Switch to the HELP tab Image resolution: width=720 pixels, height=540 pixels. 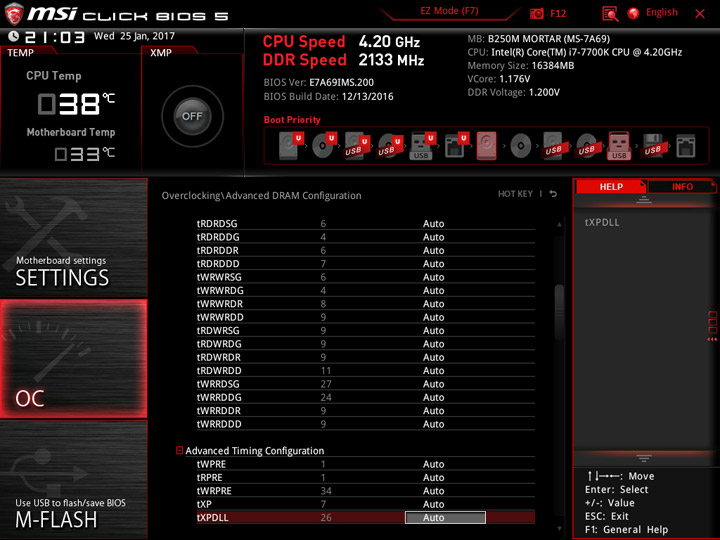click(x=611, y=187)
